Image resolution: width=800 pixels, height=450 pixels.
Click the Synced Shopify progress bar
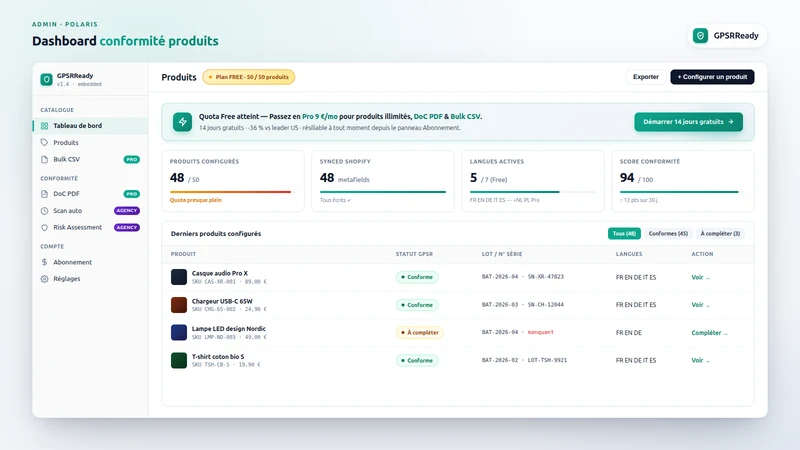(383, 192)
